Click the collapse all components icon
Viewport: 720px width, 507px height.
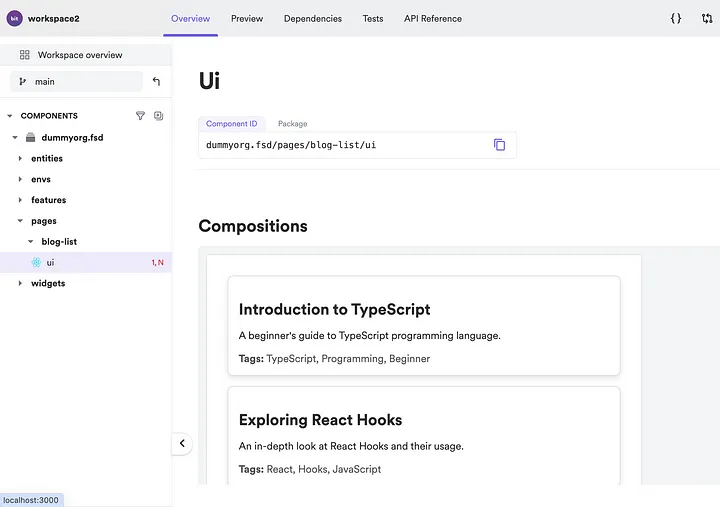(x=158, y=116)
